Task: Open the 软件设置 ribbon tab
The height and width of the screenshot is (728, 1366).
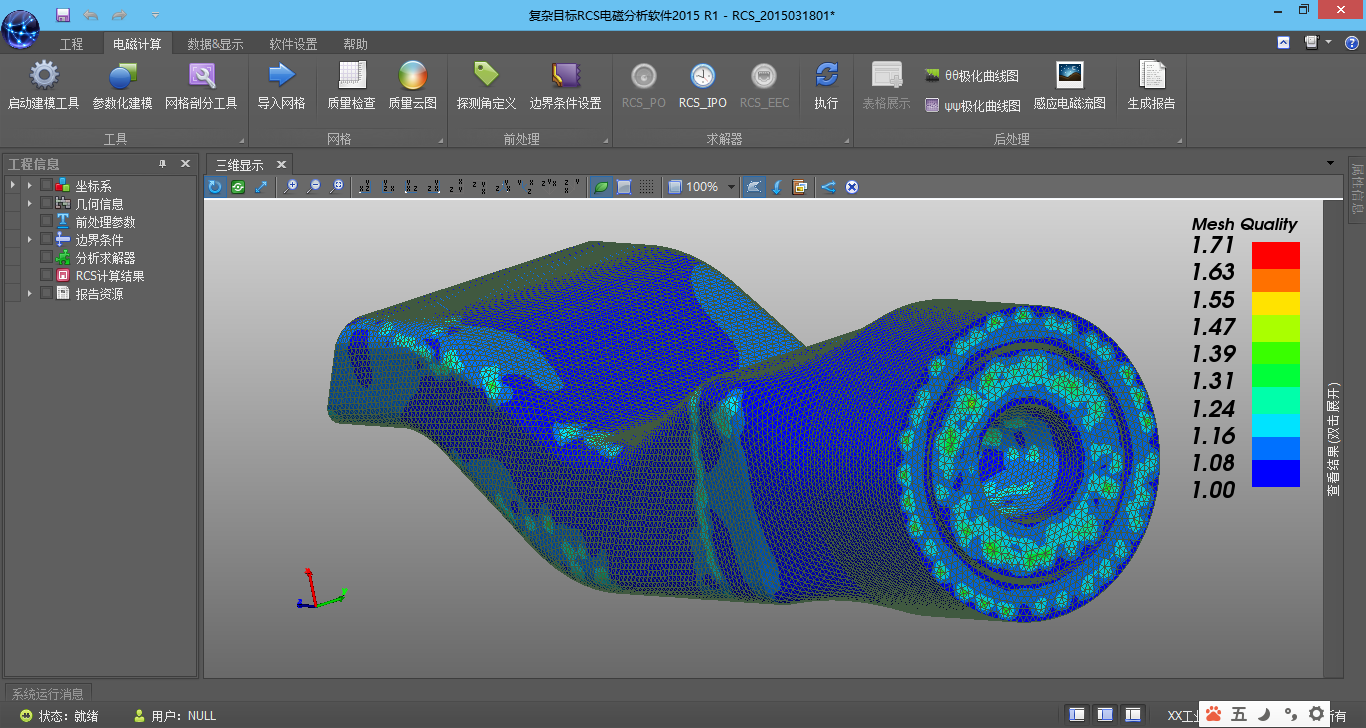Action: click(293, 44)
